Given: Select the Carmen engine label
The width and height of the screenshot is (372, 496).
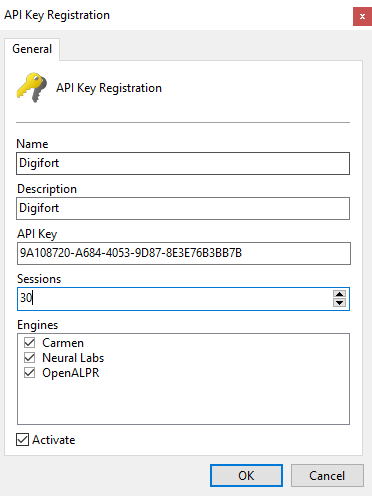Looking at the screenshot, I should (63, 343).
